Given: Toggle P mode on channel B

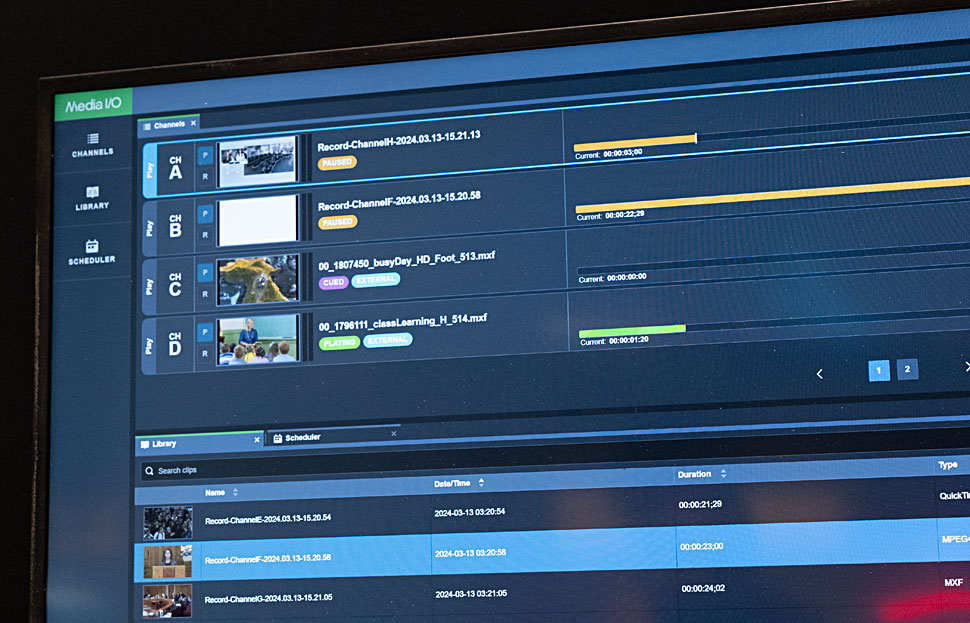Looking at the screenshot, I should click(x=205, y=214).
